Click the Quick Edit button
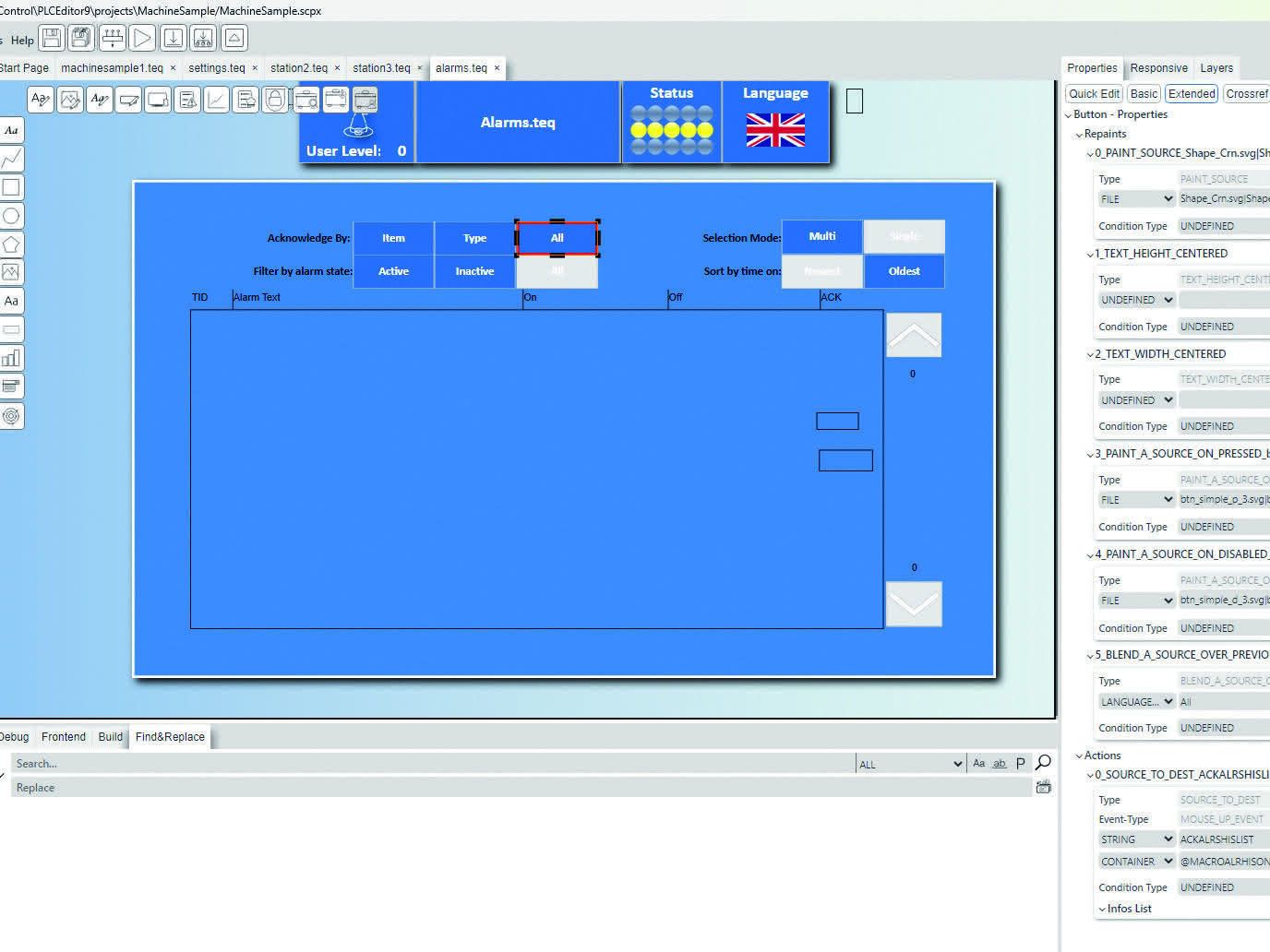Screen dimensions: 1270x952 [x=1094, y=93]
